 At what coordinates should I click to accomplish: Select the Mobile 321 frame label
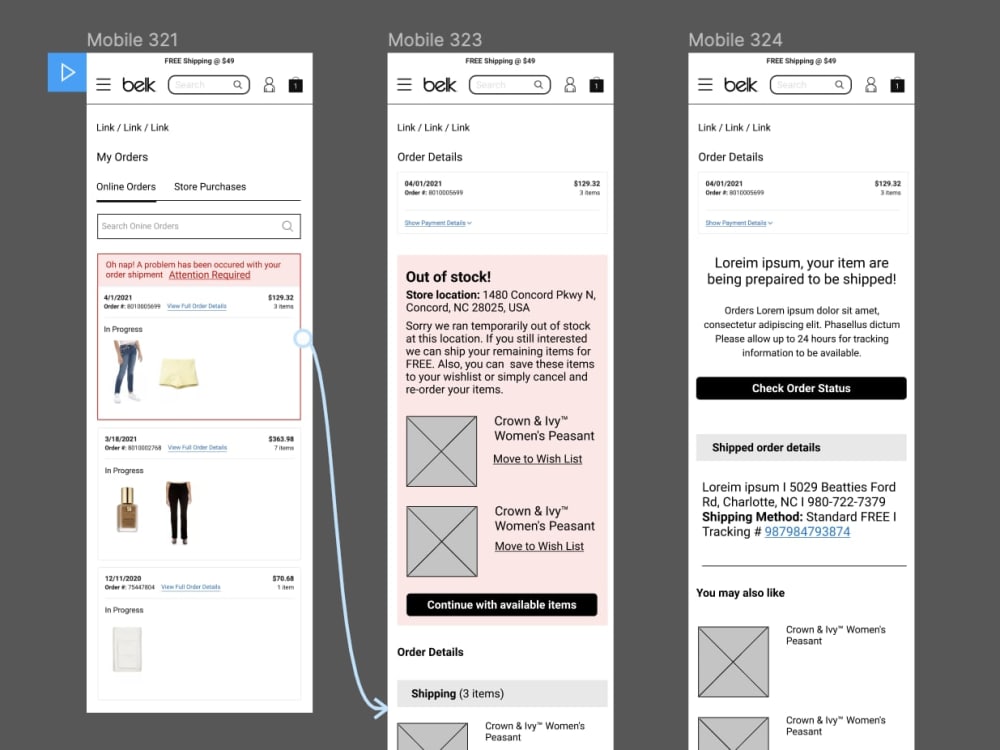coord(133,40)
